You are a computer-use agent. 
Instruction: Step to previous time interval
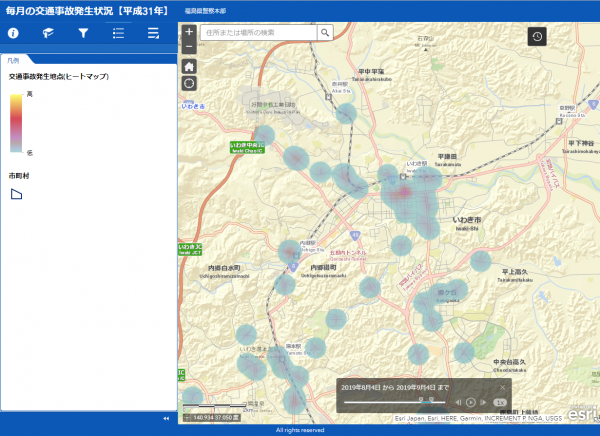pos(458,402)
